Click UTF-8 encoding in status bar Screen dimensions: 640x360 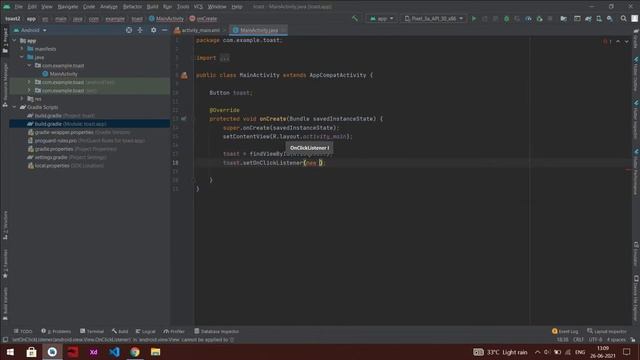pyautogui.click(x=595, y=340)
